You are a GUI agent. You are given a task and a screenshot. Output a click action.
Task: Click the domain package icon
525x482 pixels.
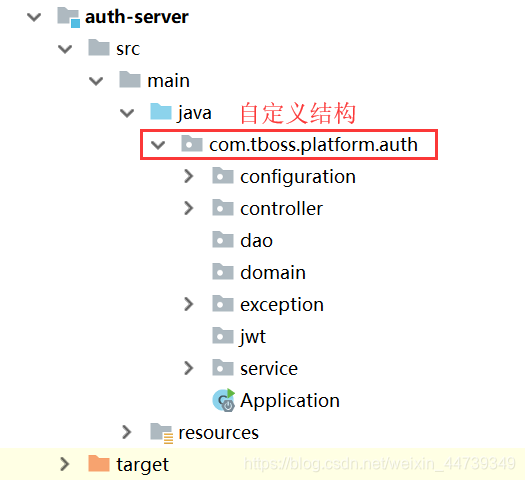pos(223,271)
